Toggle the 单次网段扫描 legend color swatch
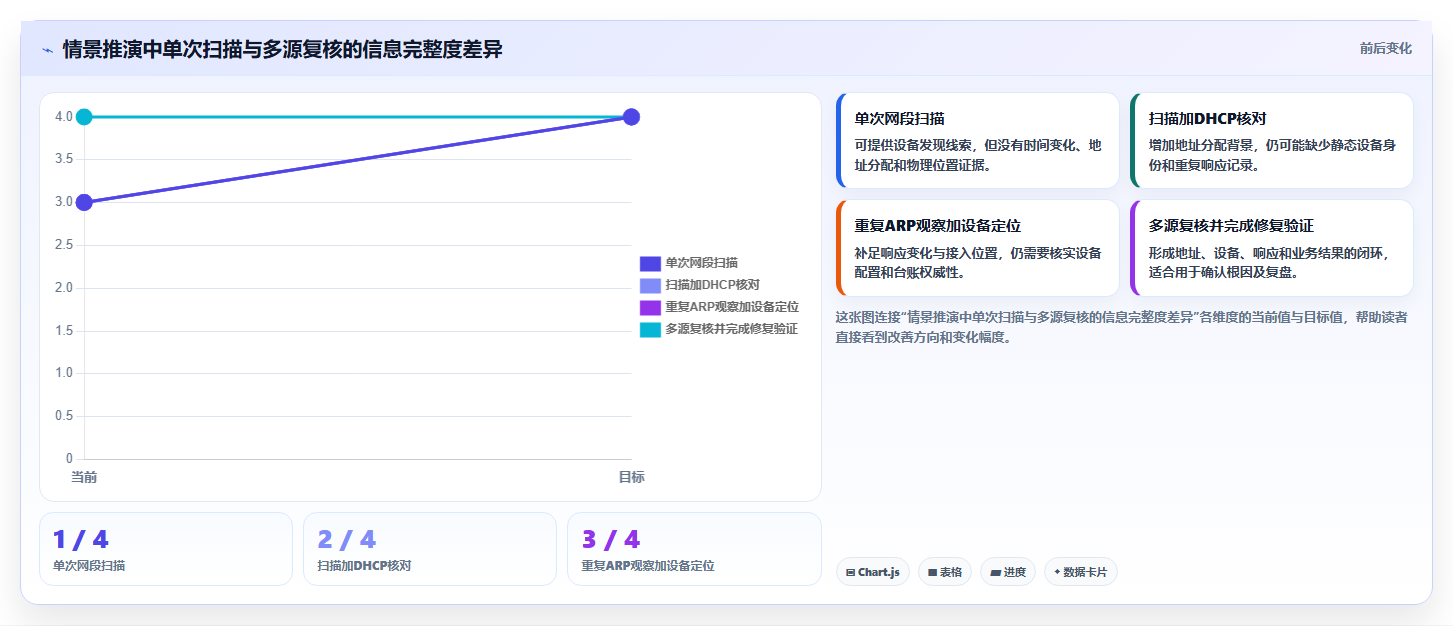The width and height of the screenshot is (1453, 626). point(650,263)
